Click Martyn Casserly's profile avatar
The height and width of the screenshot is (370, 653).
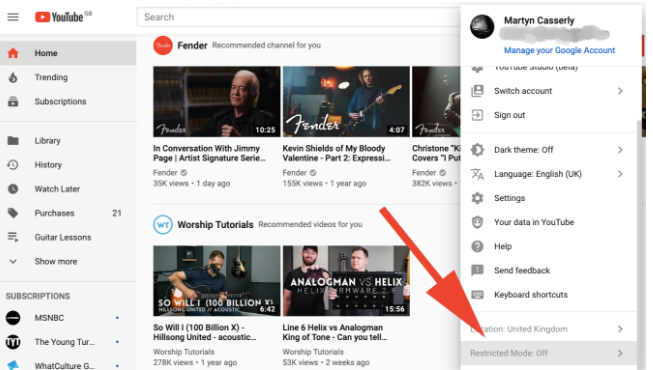pyautogui.click(x=482, y=27)
